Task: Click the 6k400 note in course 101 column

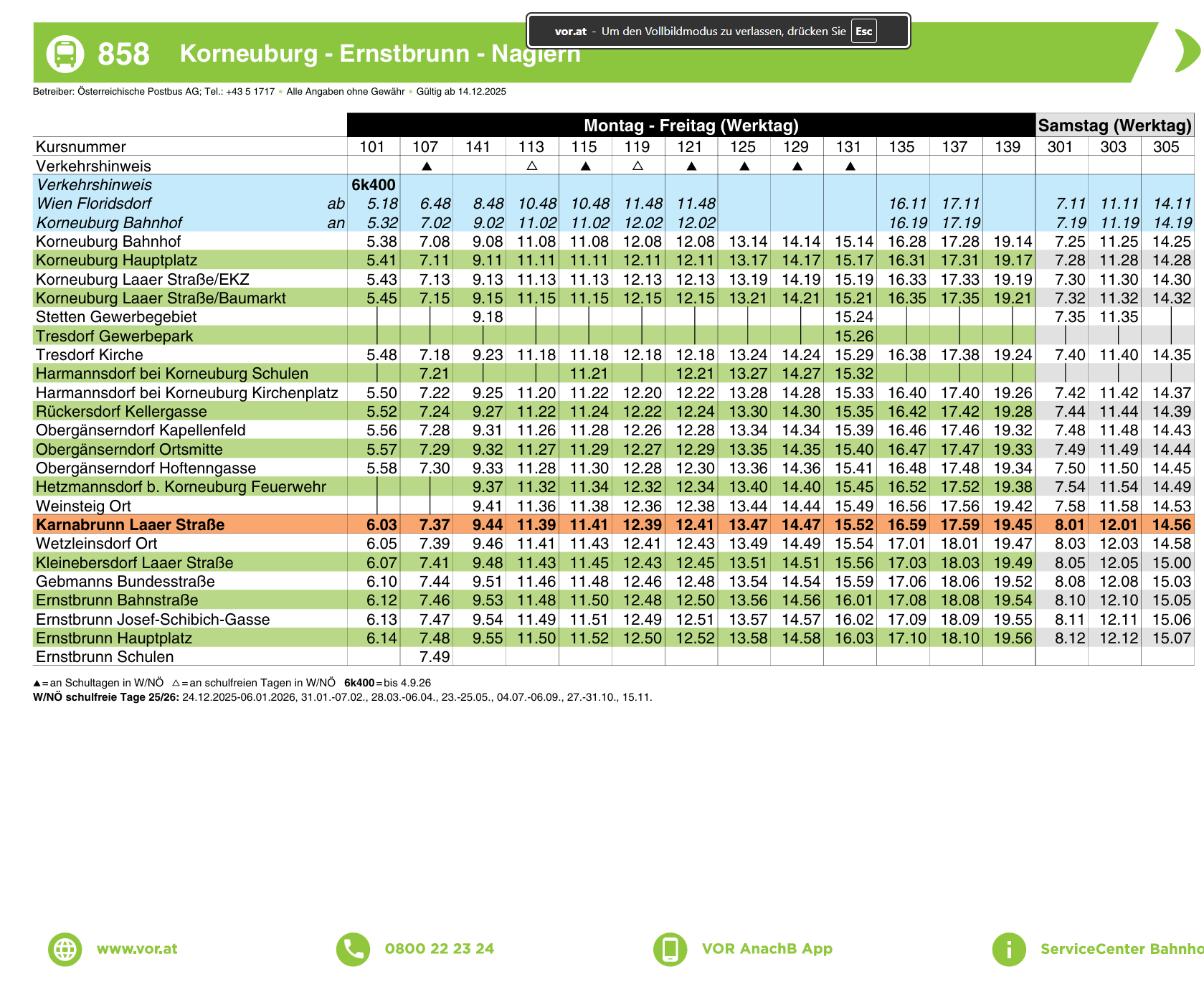Action: [x=373, y=185]
